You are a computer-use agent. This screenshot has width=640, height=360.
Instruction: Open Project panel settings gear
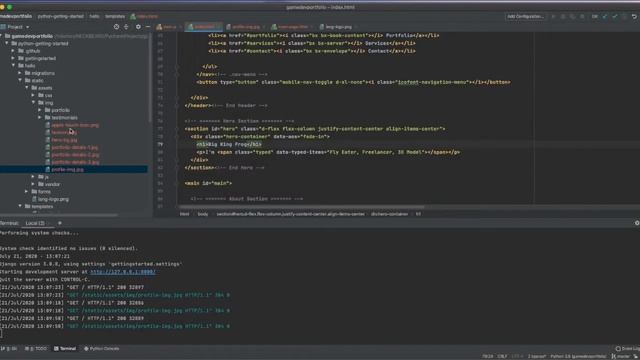138,27
